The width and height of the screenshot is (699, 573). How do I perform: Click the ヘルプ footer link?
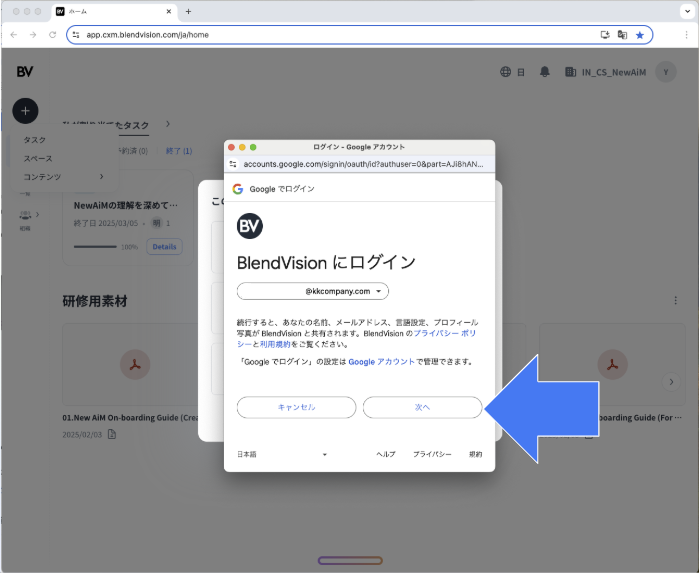(386, 454)
